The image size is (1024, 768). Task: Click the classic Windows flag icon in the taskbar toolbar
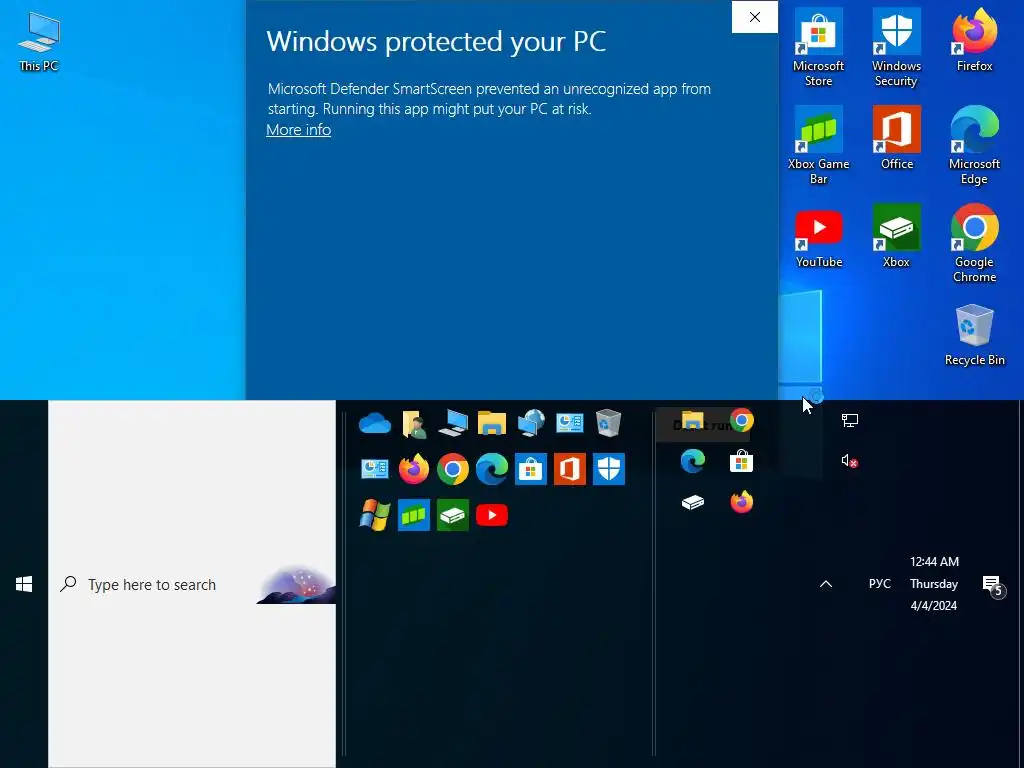[x=375, y=515]
